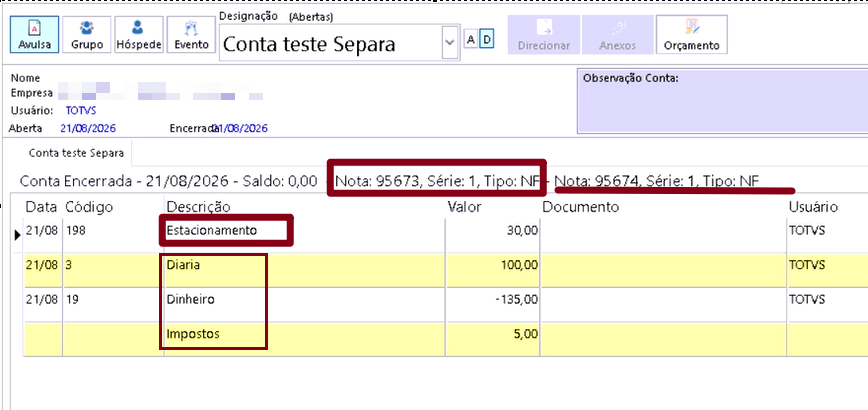The width and height of the screenshot is (868, 410).
Task: Click the Data column header
Action: tap(42, 207)
